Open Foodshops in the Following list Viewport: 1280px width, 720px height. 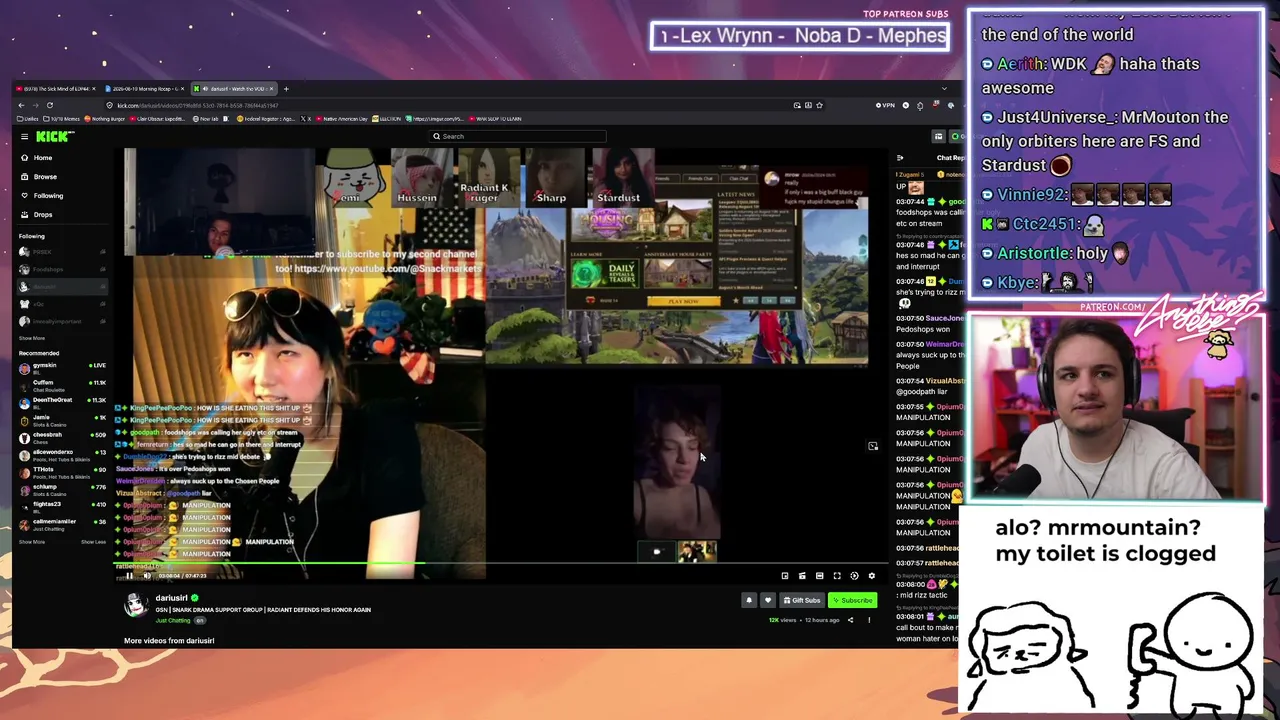pos(62,269)
